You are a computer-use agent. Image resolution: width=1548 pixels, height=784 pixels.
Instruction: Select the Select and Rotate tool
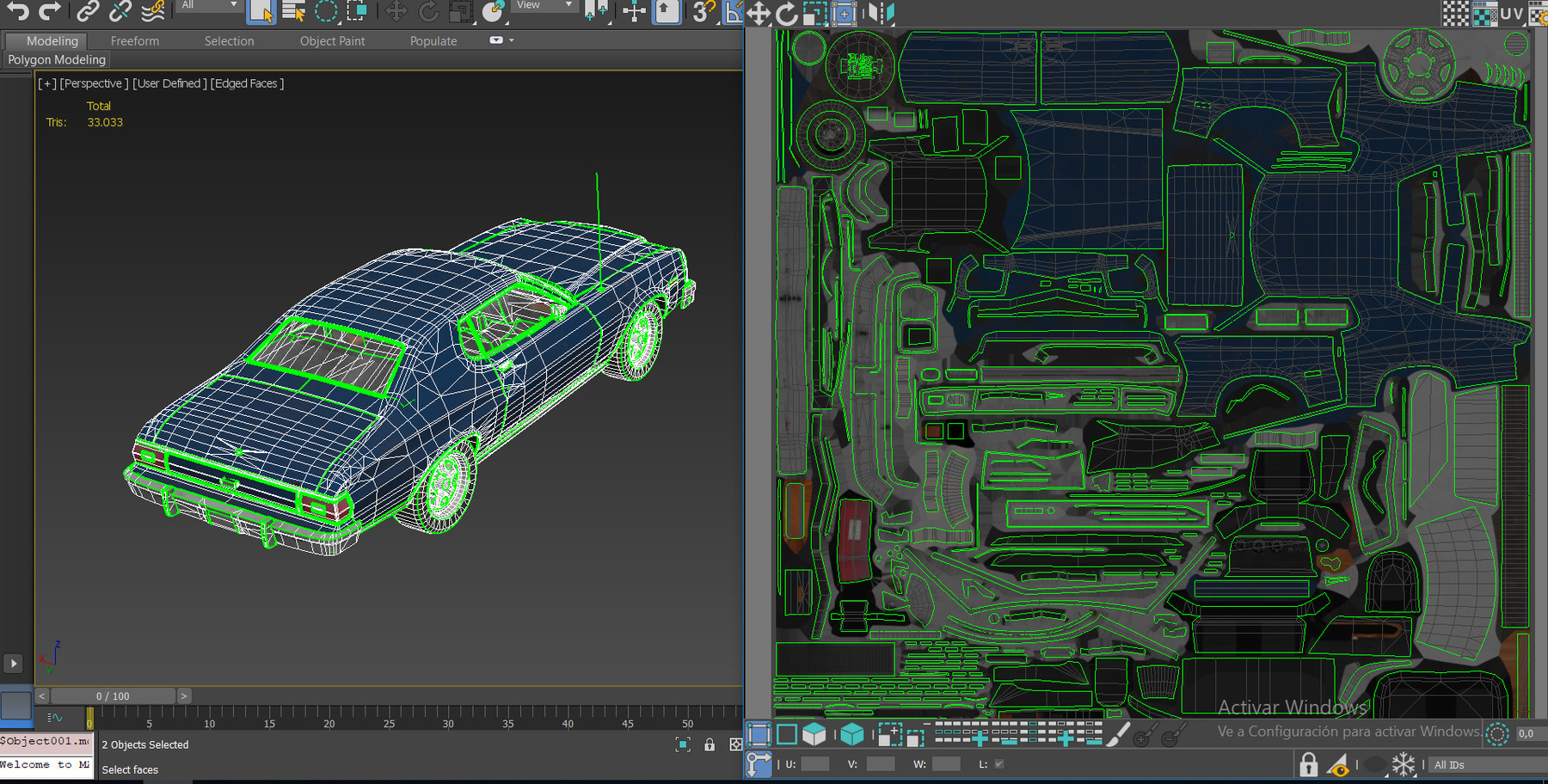(427, 12)
